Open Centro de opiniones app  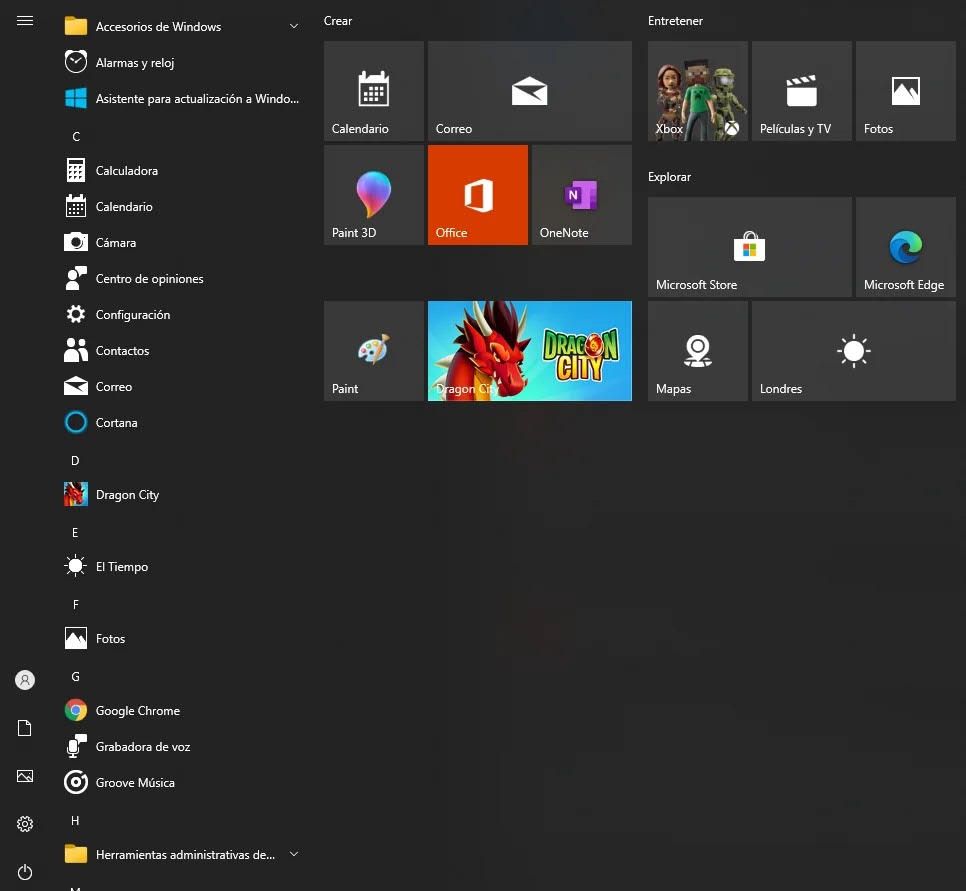(182, 279)
